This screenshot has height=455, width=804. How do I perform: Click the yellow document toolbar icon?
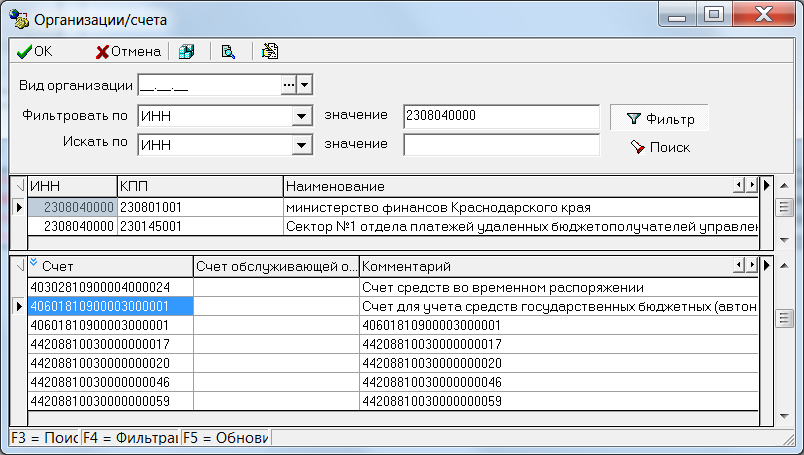(270, 51)
